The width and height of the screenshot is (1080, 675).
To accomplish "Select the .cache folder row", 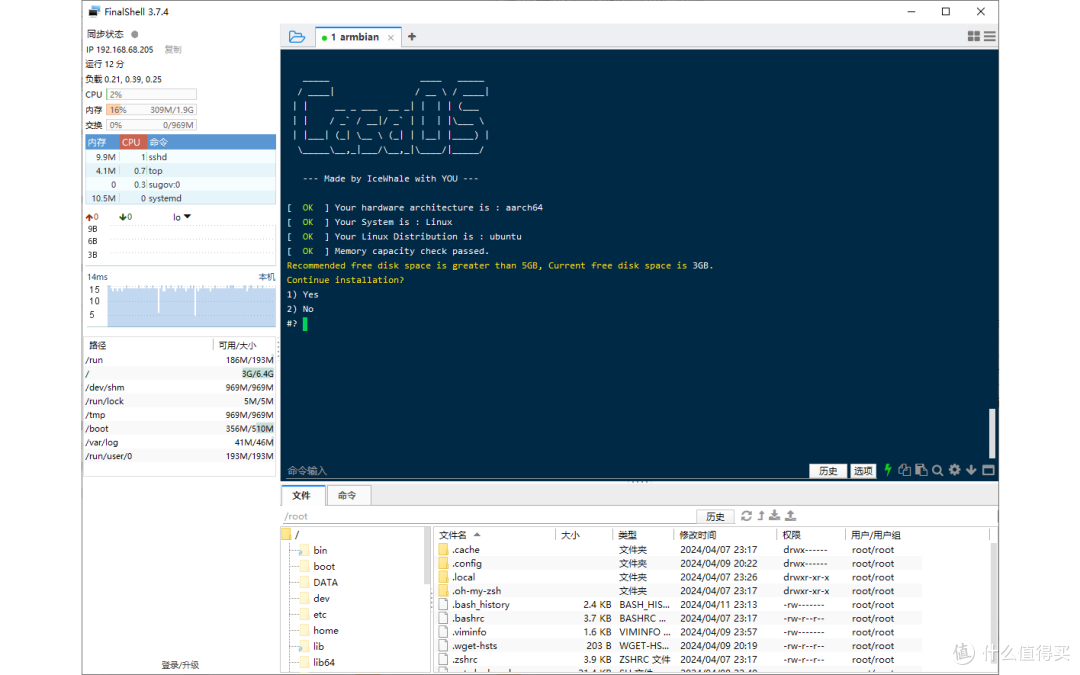I will (x=678, y=550).
